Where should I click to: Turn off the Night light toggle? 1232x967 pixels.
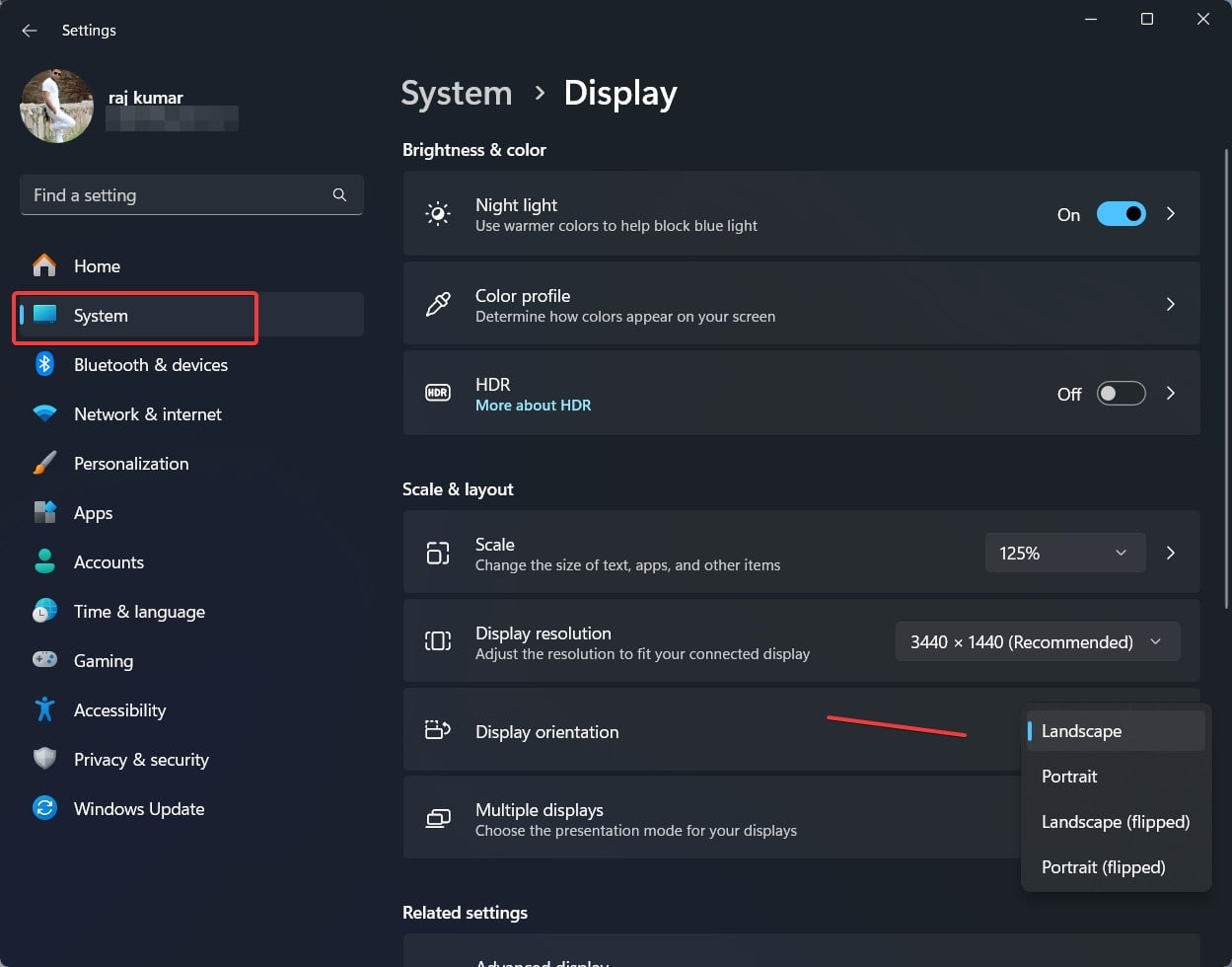coord(1121,214)
